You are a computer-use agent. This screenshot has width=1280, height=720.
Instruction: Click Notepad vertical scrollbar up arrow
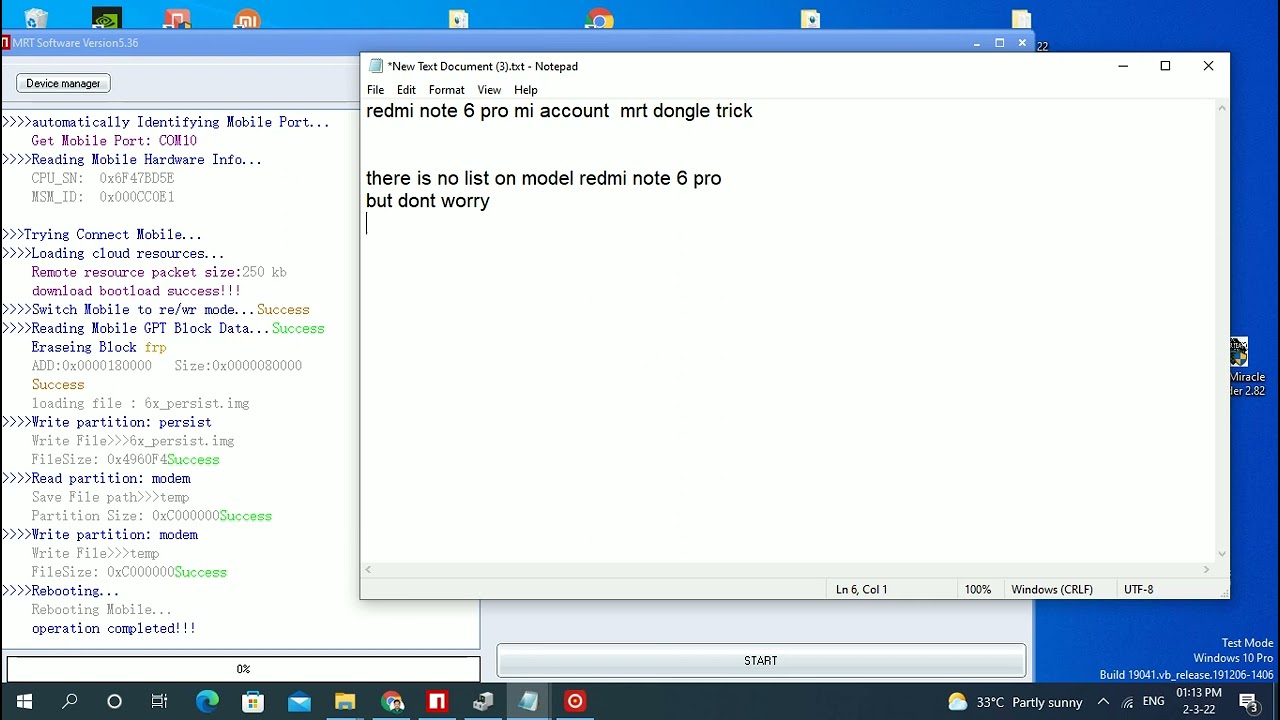(x=1222, y=108)
